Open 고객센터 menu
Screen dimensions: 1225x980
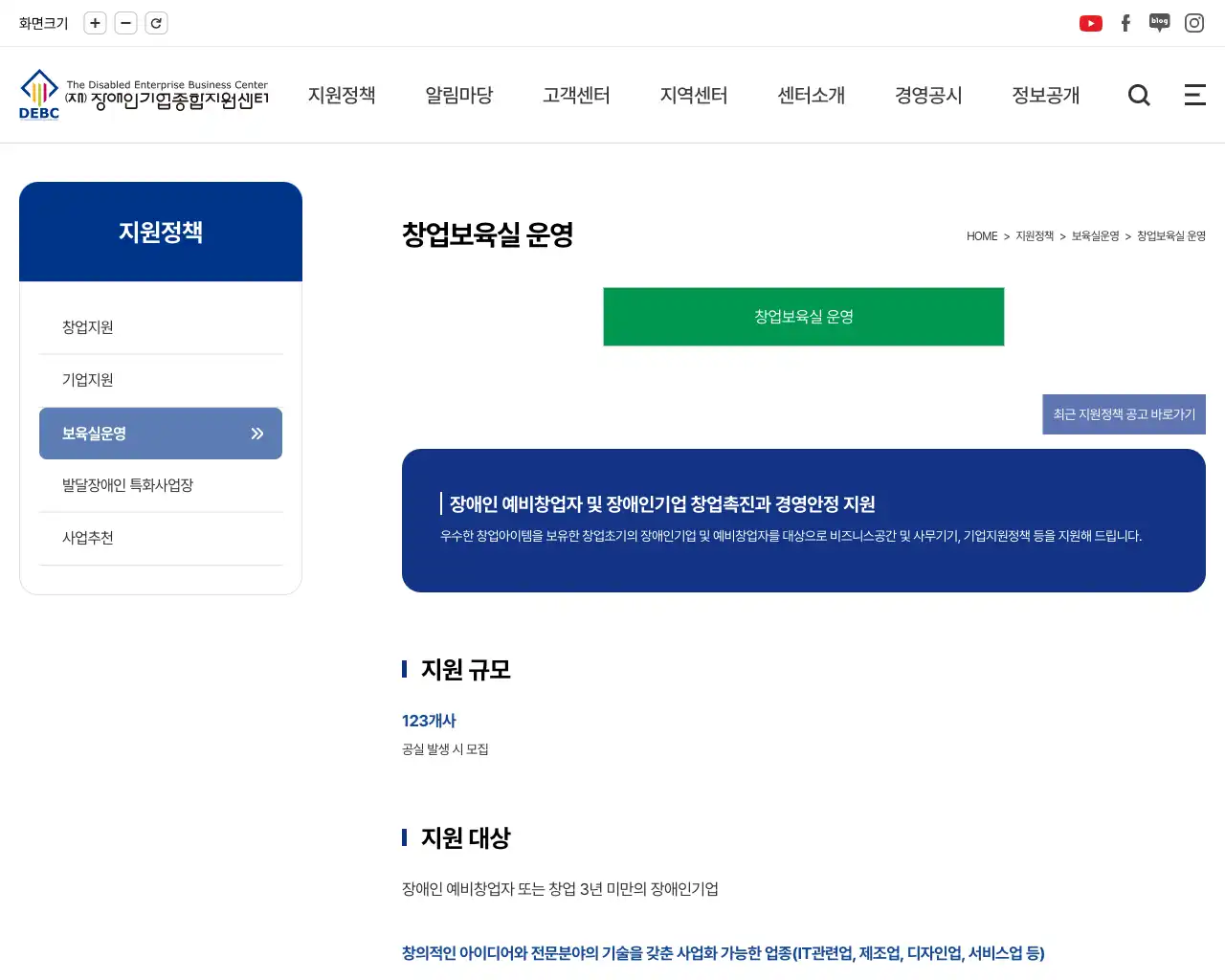click(x=576, y=95)
